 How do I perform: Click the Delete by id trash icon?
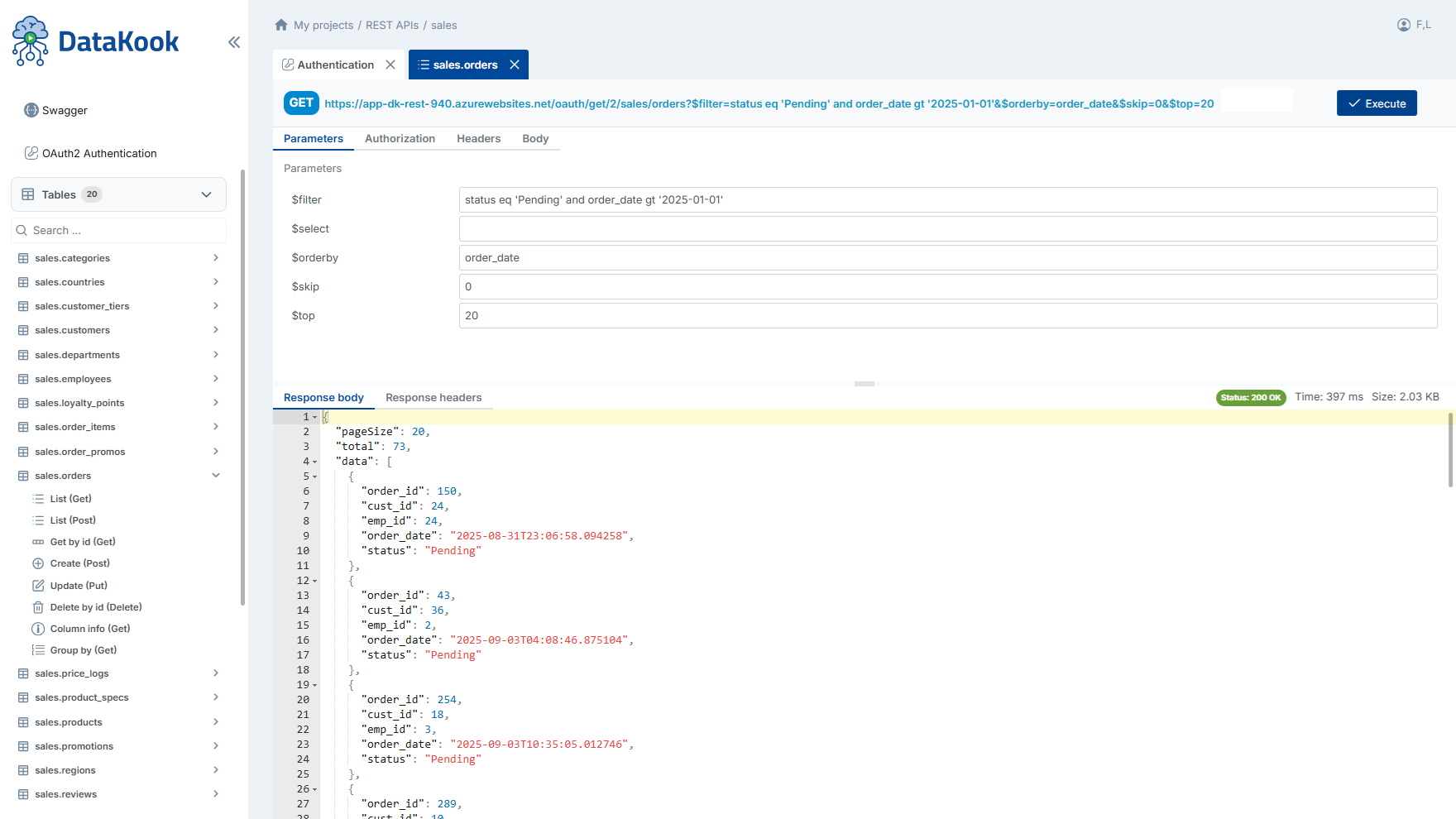[x=38, y=607]
